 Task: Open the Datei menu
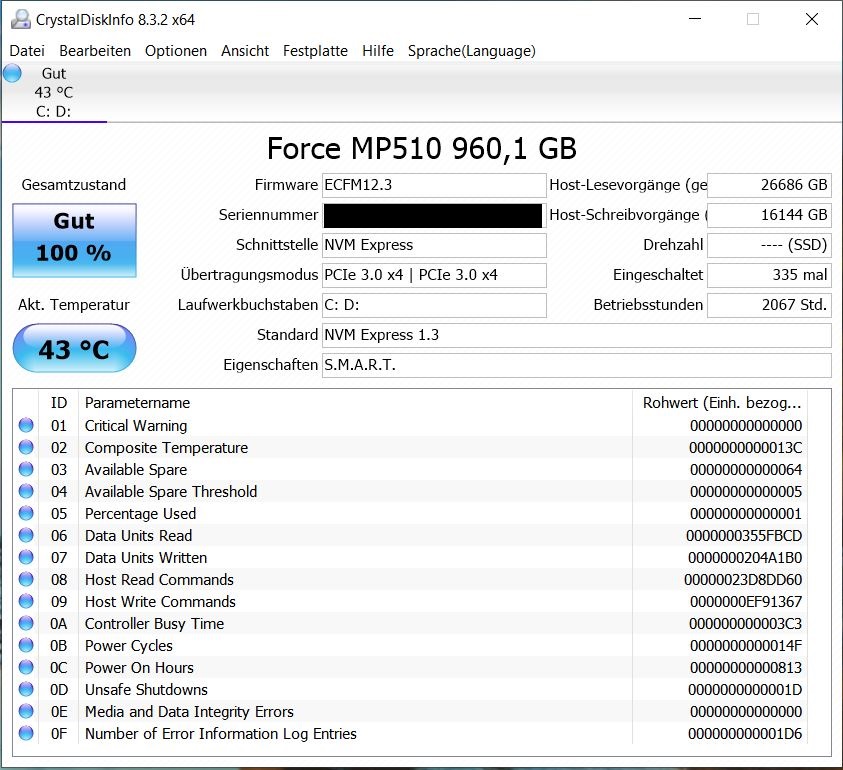[27, 51]
